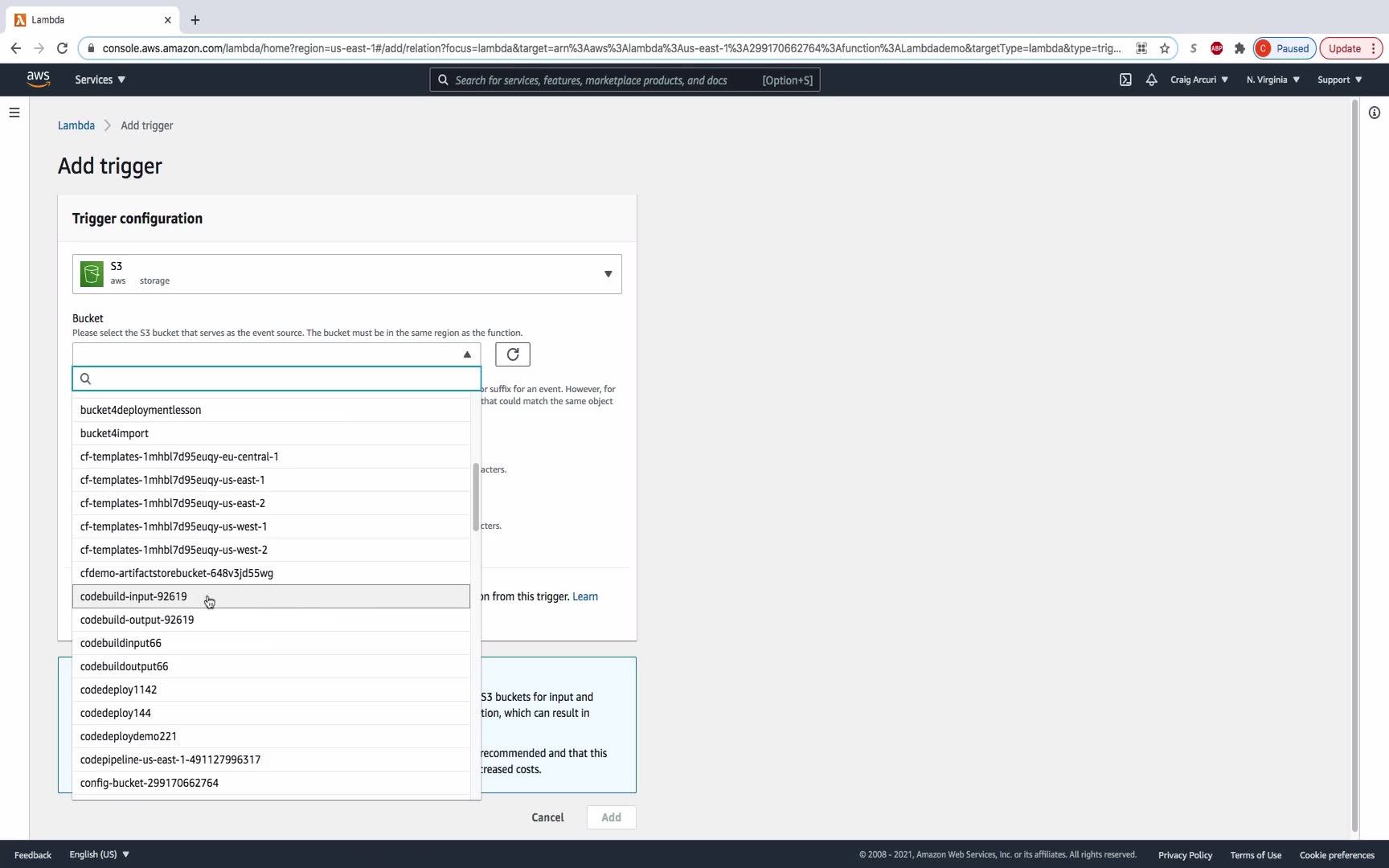Pick the codebuildoutput66 bucket
Image resolution: width=1389 pixels, height=868 pixels.
272,666
